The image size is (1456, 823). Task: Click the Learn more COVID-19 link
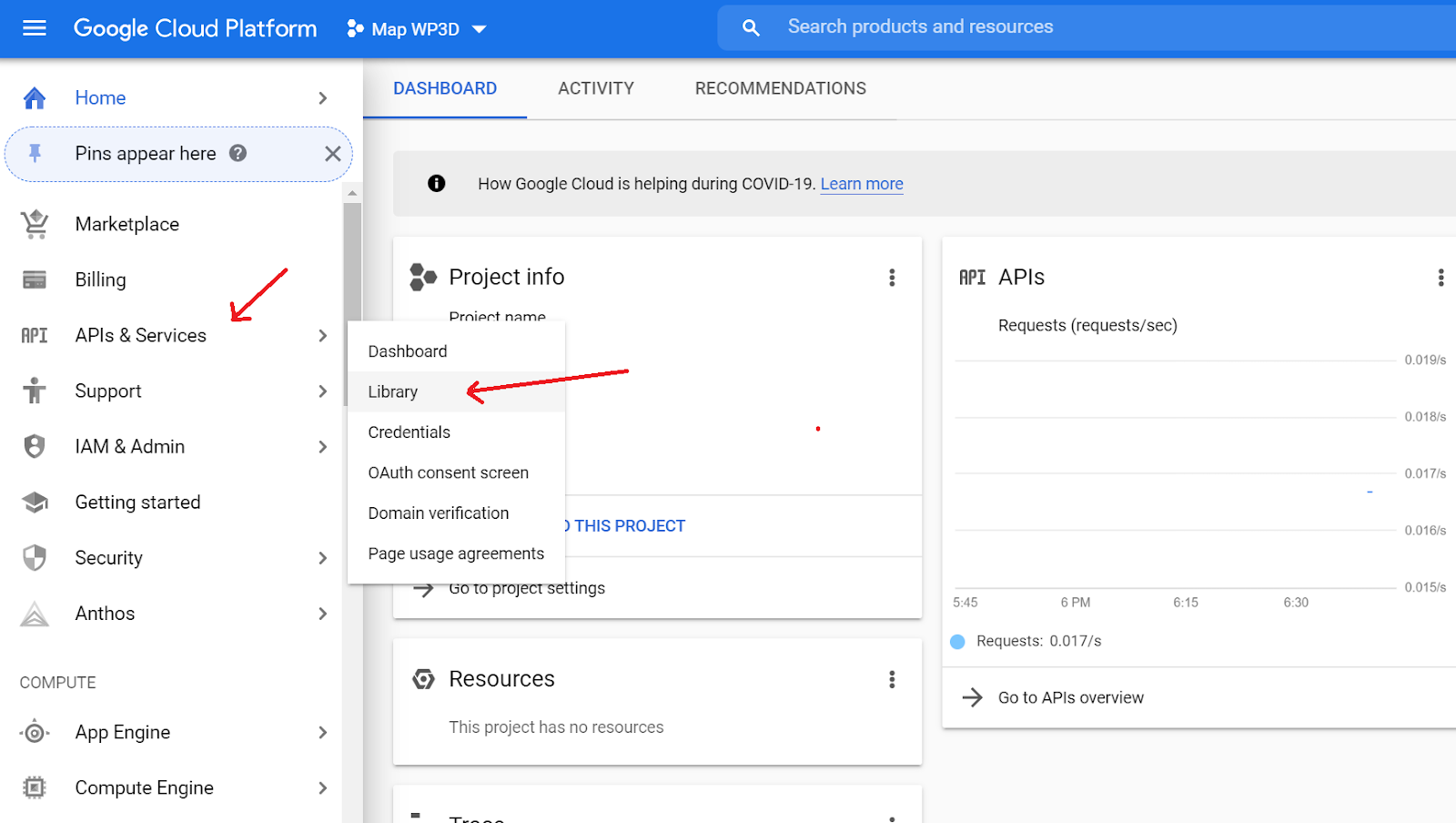[x=862, y=184]
